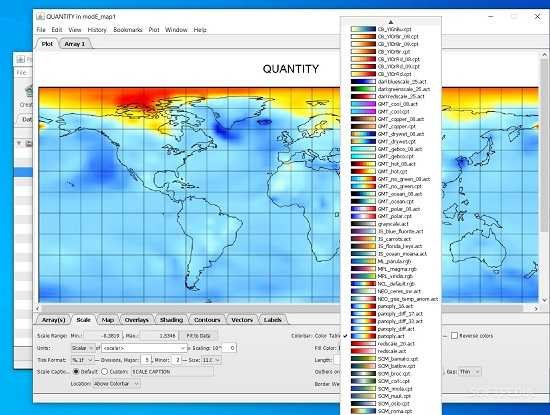Viewport: 550px width, 415px height.
Task: Enable the Reverse colors checkbox
Action: pyautogui.click(x=454, y=336)
